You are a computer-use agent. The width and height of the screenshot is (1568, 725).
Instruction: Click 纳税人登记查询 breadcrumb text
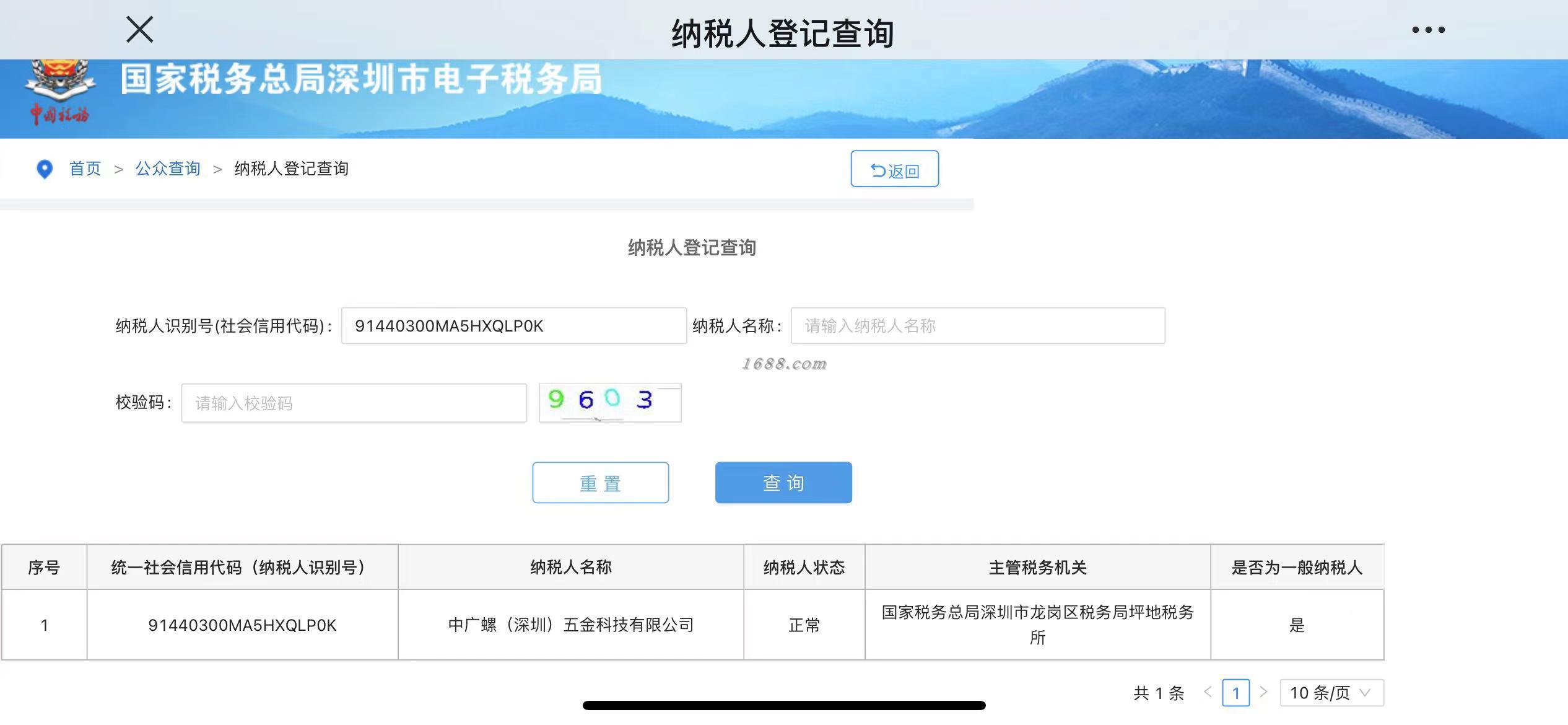coord(291,169)
